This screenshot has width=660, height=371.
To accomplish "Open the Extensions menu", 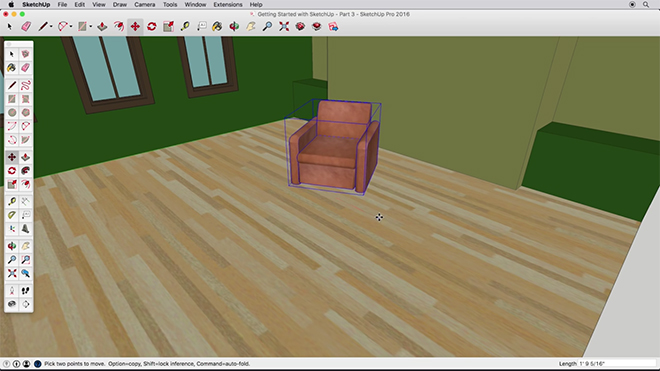I will tap(228, 5).
